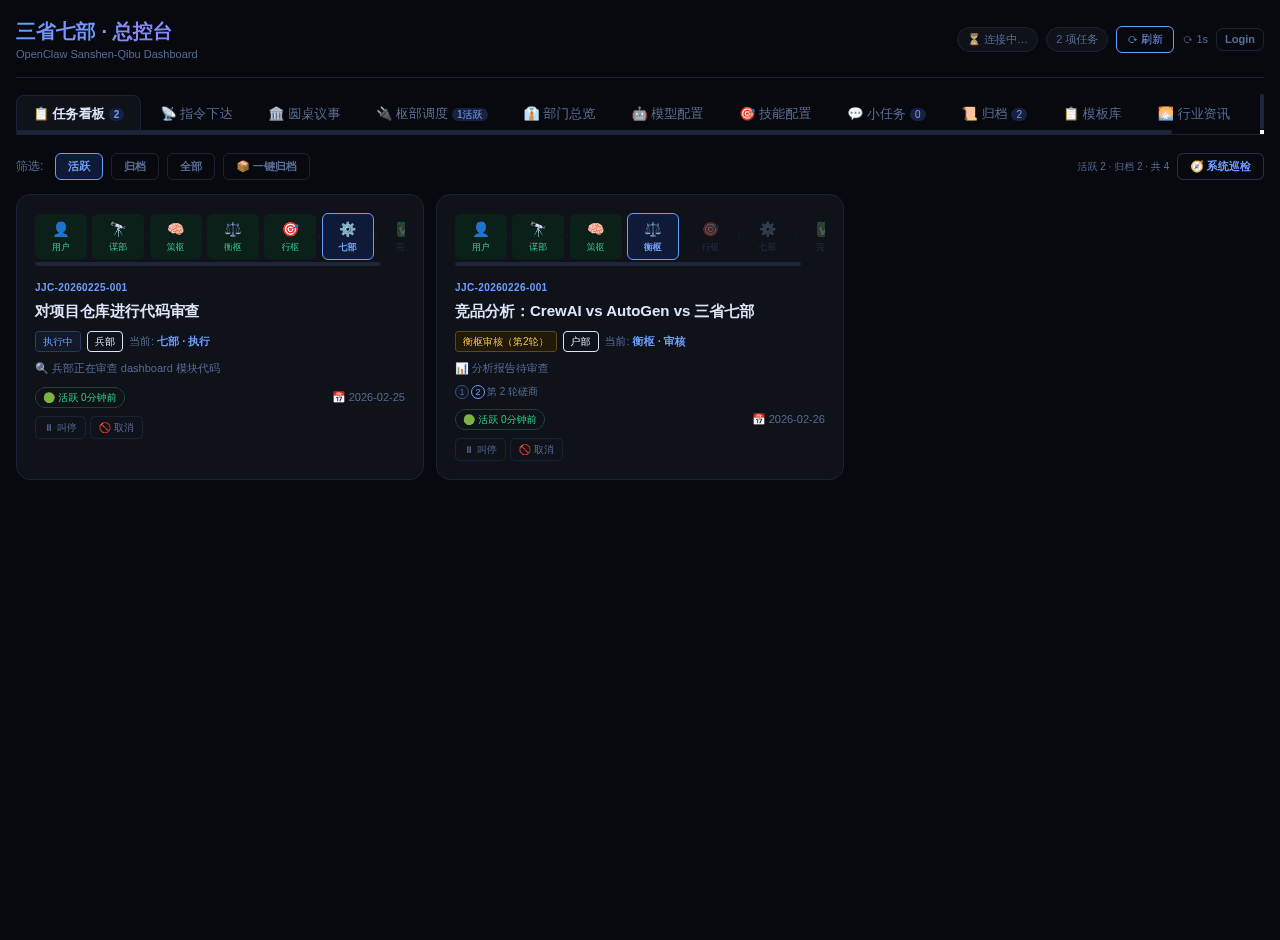Click the green 活跃 0分钟前 status pill
The height and width of the screenshot is (940, 1280).
point(79,397)
